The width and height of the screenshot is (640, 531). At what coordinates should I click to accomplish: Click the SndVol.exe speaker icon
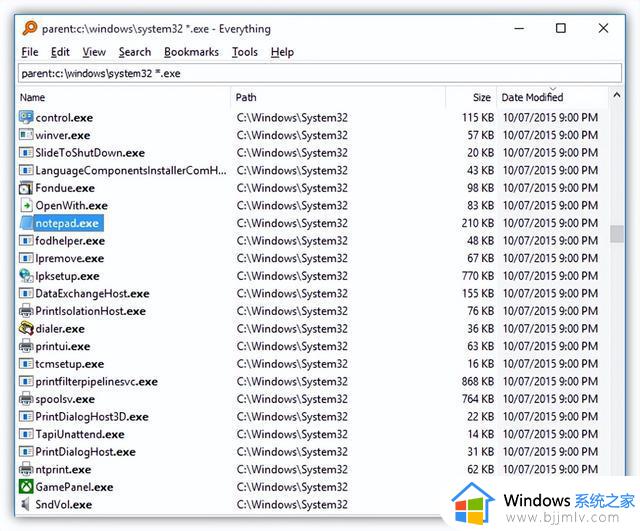coord(25,504)
